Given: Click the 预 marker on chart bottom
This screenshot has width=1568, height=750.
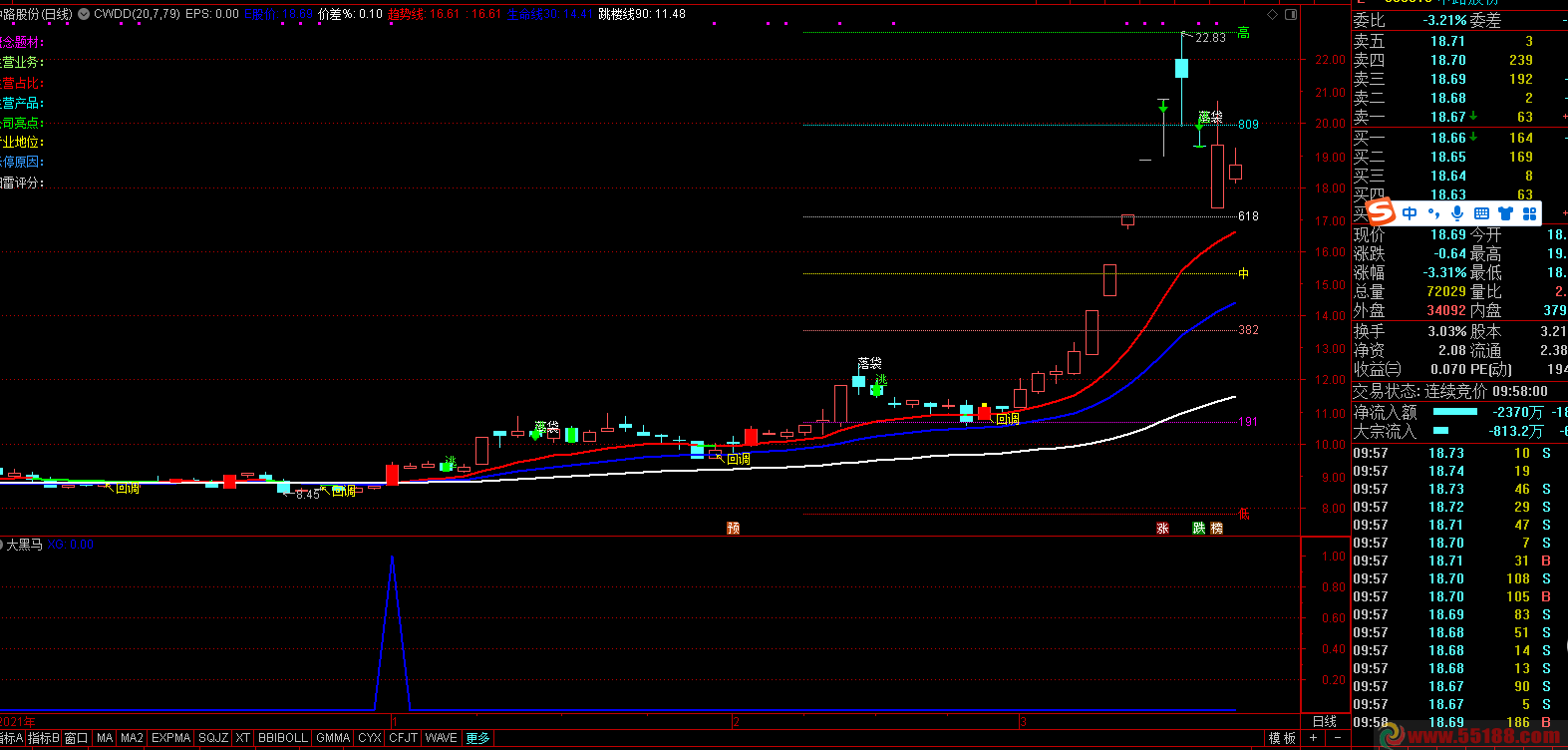Looking at the screenshot, I should 734,528.
